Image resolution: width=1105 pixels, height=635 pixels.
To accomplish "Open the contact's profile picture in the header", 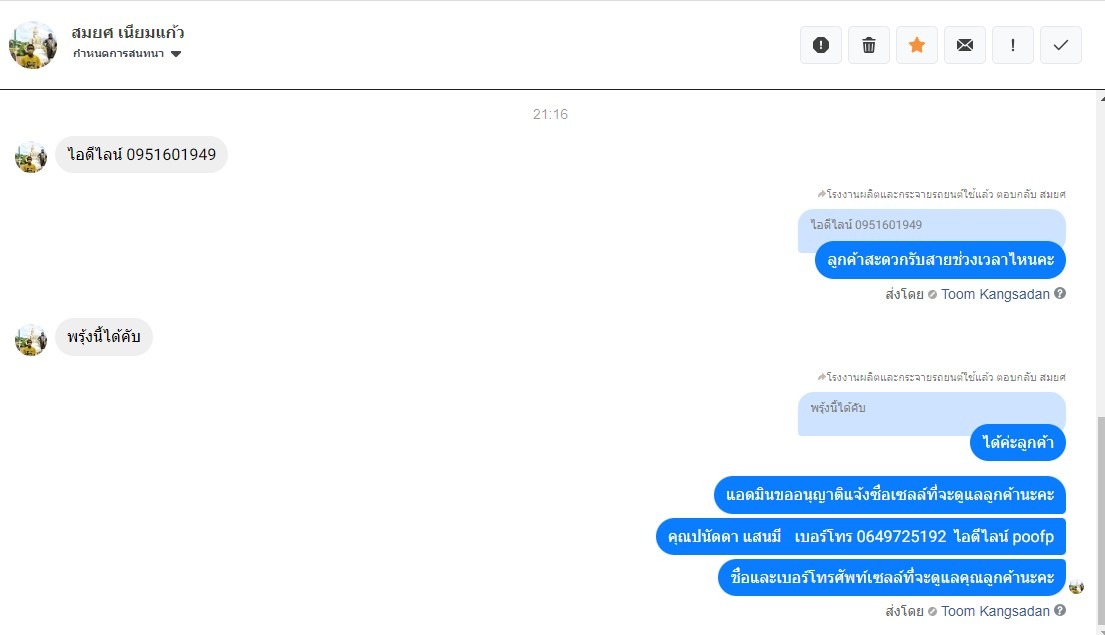I will 32,44.
